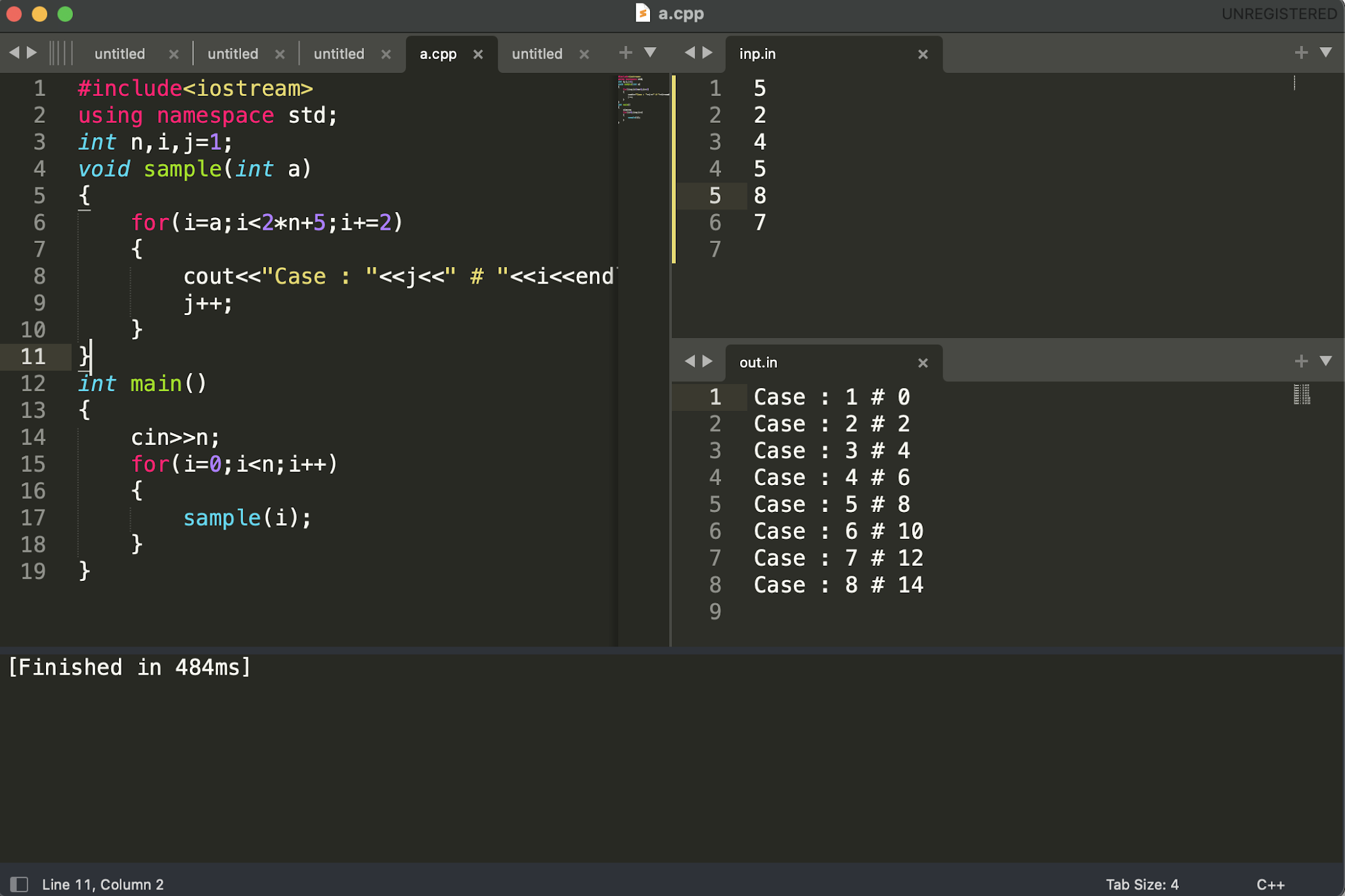Viewport: 1345px width, 896px height.
Task: Select the inp.in tab
Action: tap(757, 54)
